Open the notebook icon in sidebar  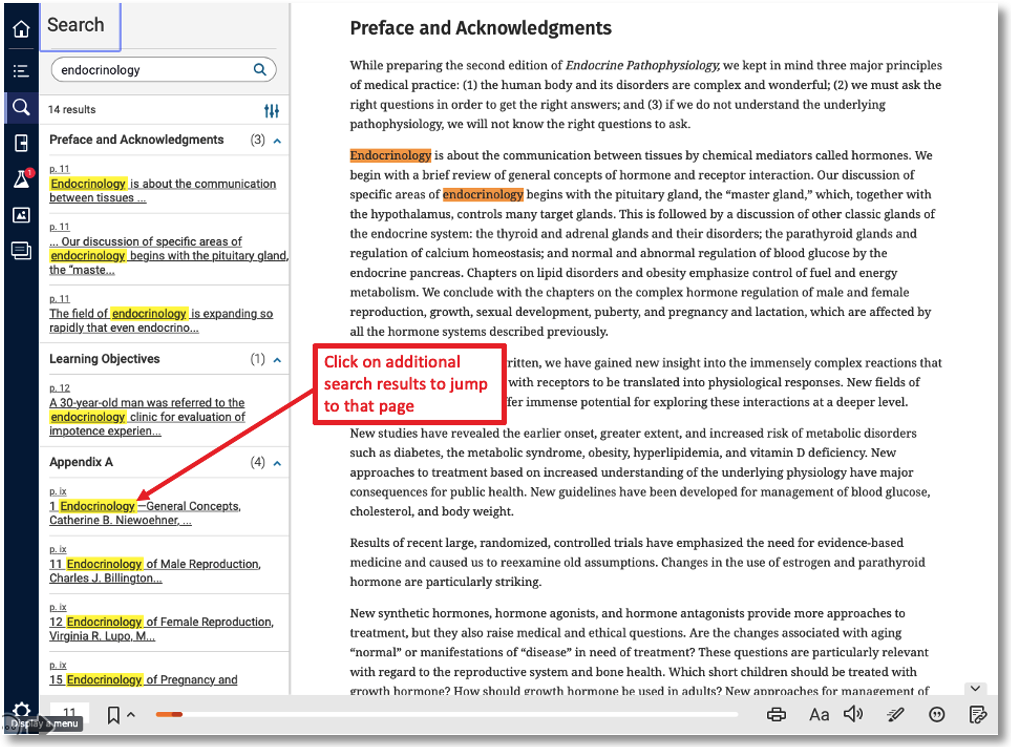point(21,143)
